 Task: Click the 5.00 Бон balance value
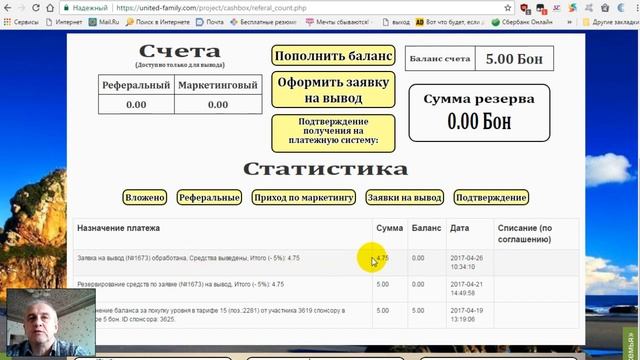tap(514, 59)
